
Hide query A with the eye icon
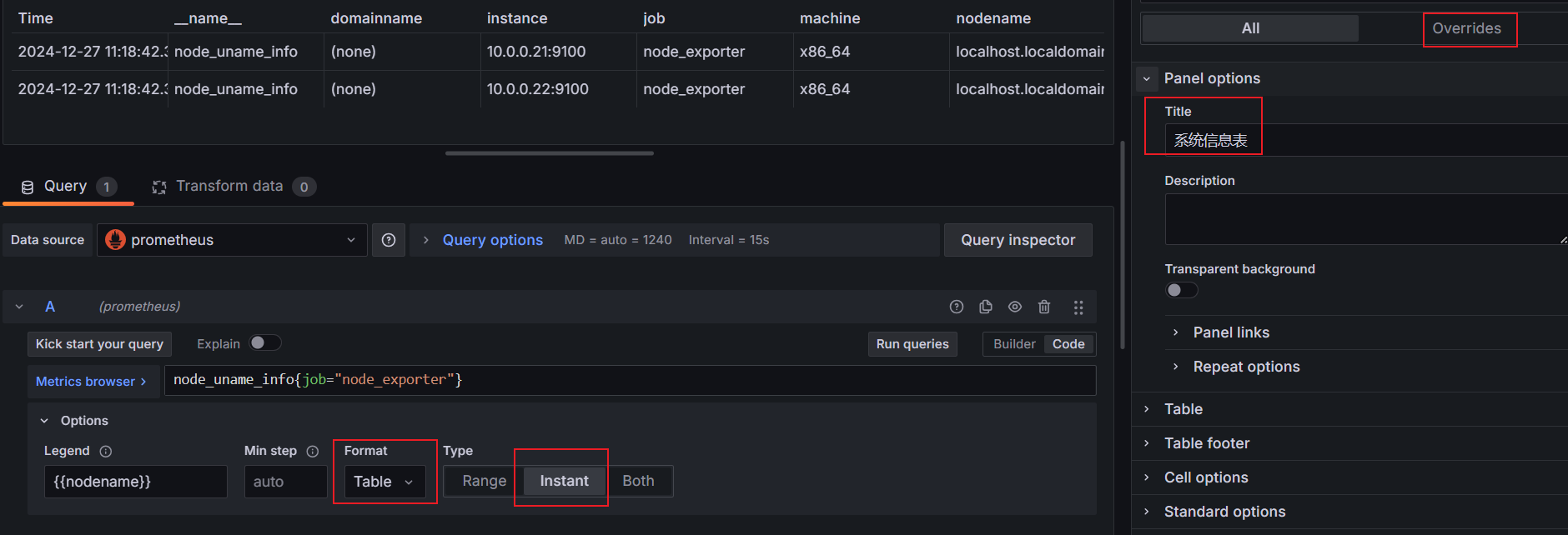point(1014,307)
